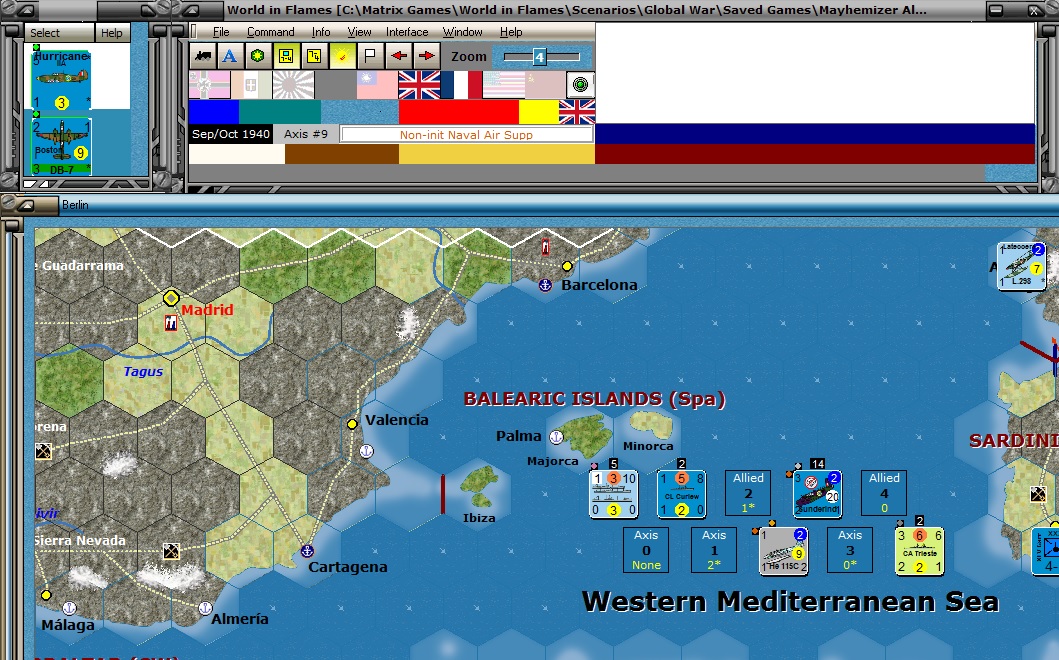Click the Axis 3 sea box
The image size is (1059, 660).
point(850,551)
